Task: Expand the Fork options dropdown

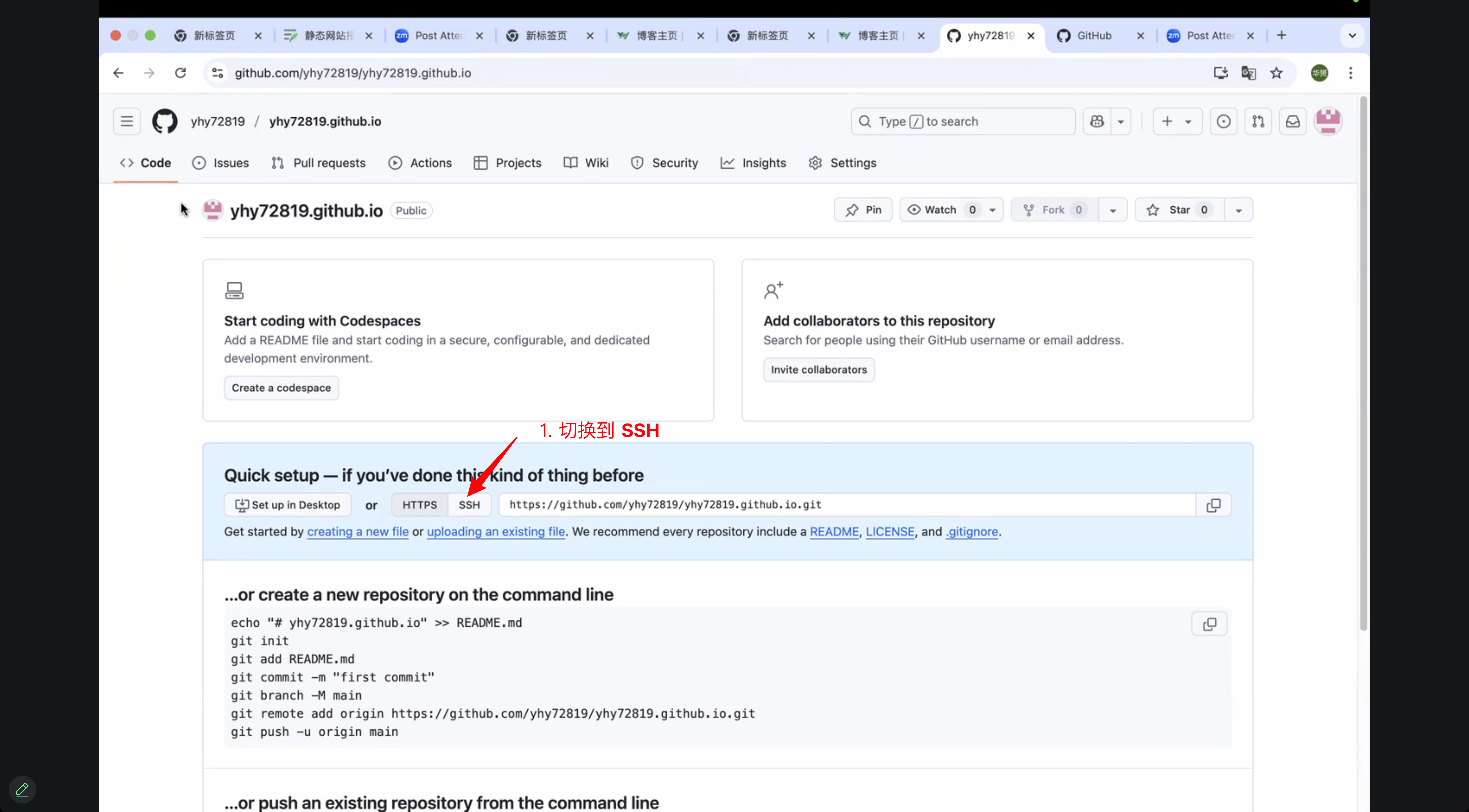Action: coord(1113,210)
